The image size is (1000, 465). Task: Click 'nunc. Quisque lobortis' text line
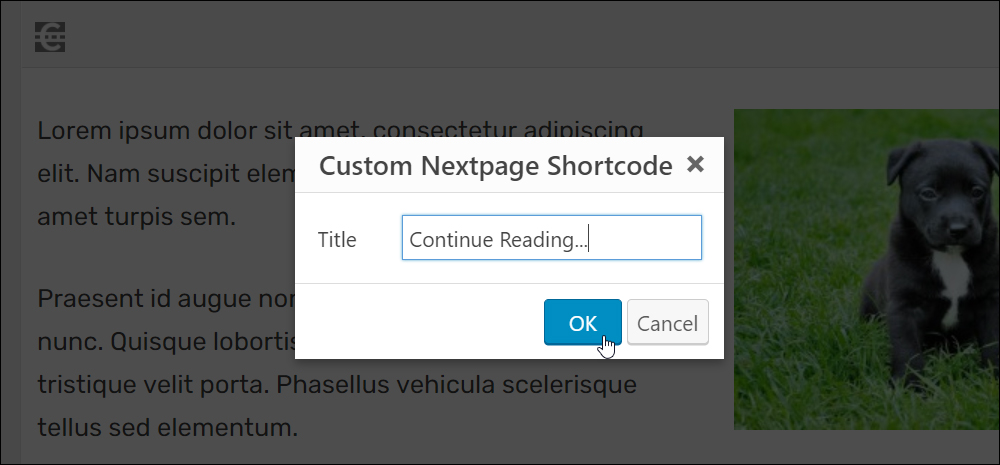pyautogui.click(x=166, y=343)
